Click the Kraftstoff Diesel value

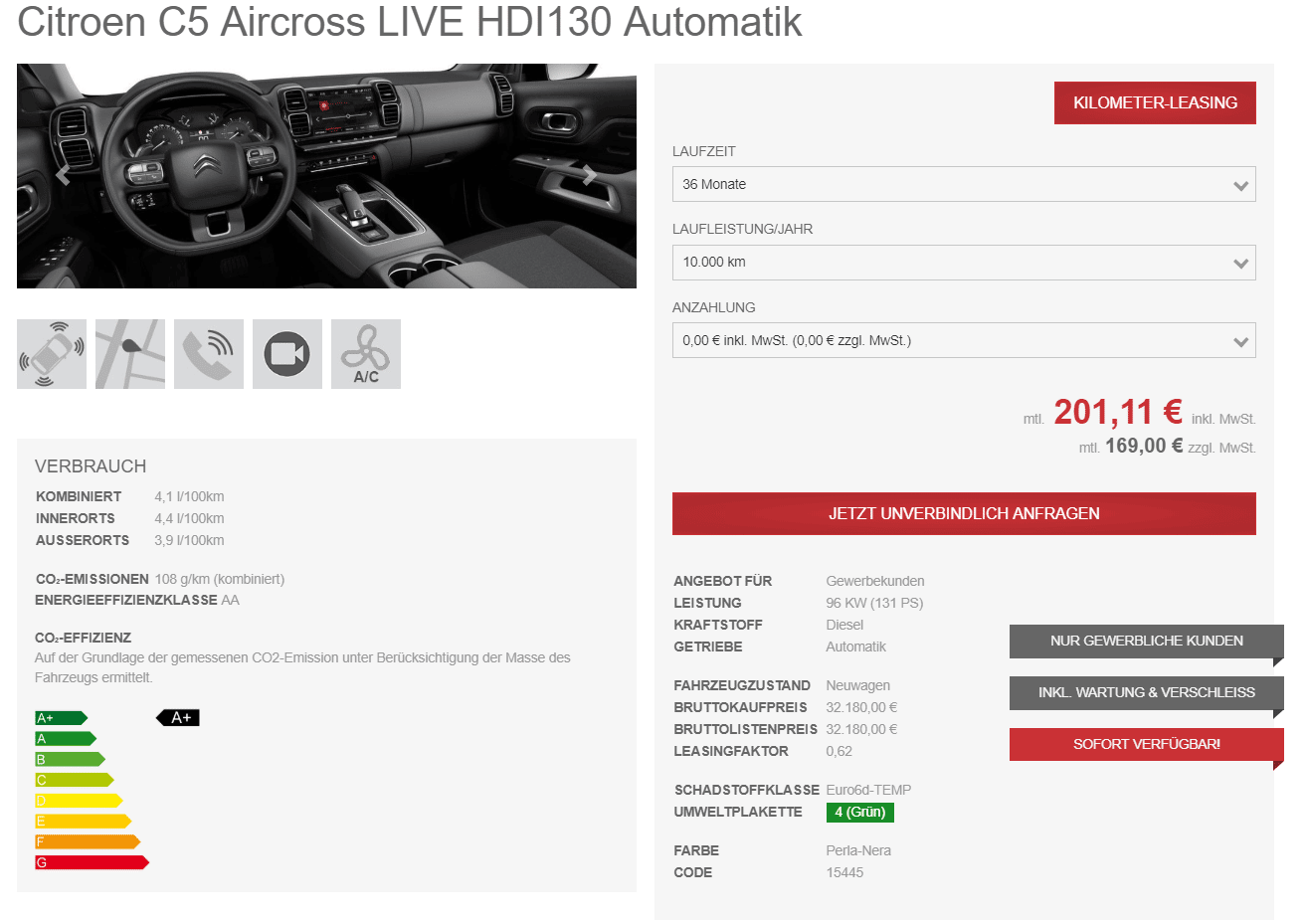(x=844, y=625)
